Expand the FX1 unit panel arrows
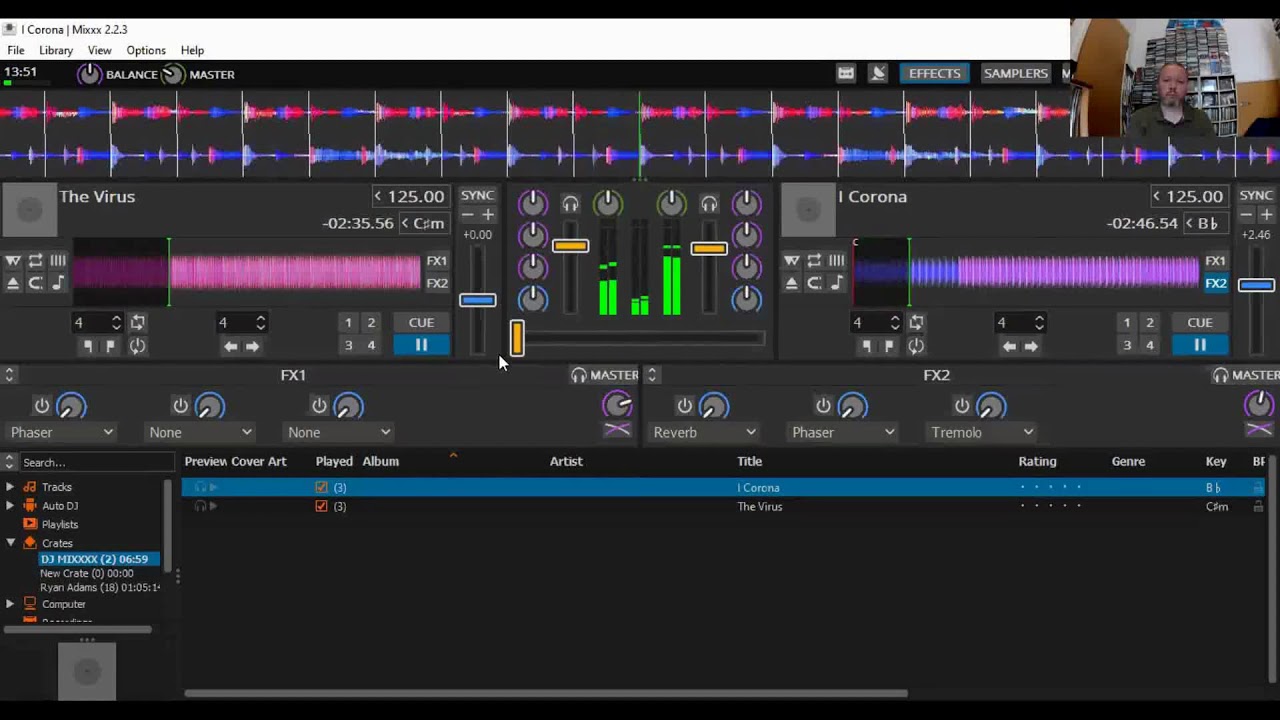Image resolution: width=1280 pixels, height=720 pixels. tap(9, 375)
